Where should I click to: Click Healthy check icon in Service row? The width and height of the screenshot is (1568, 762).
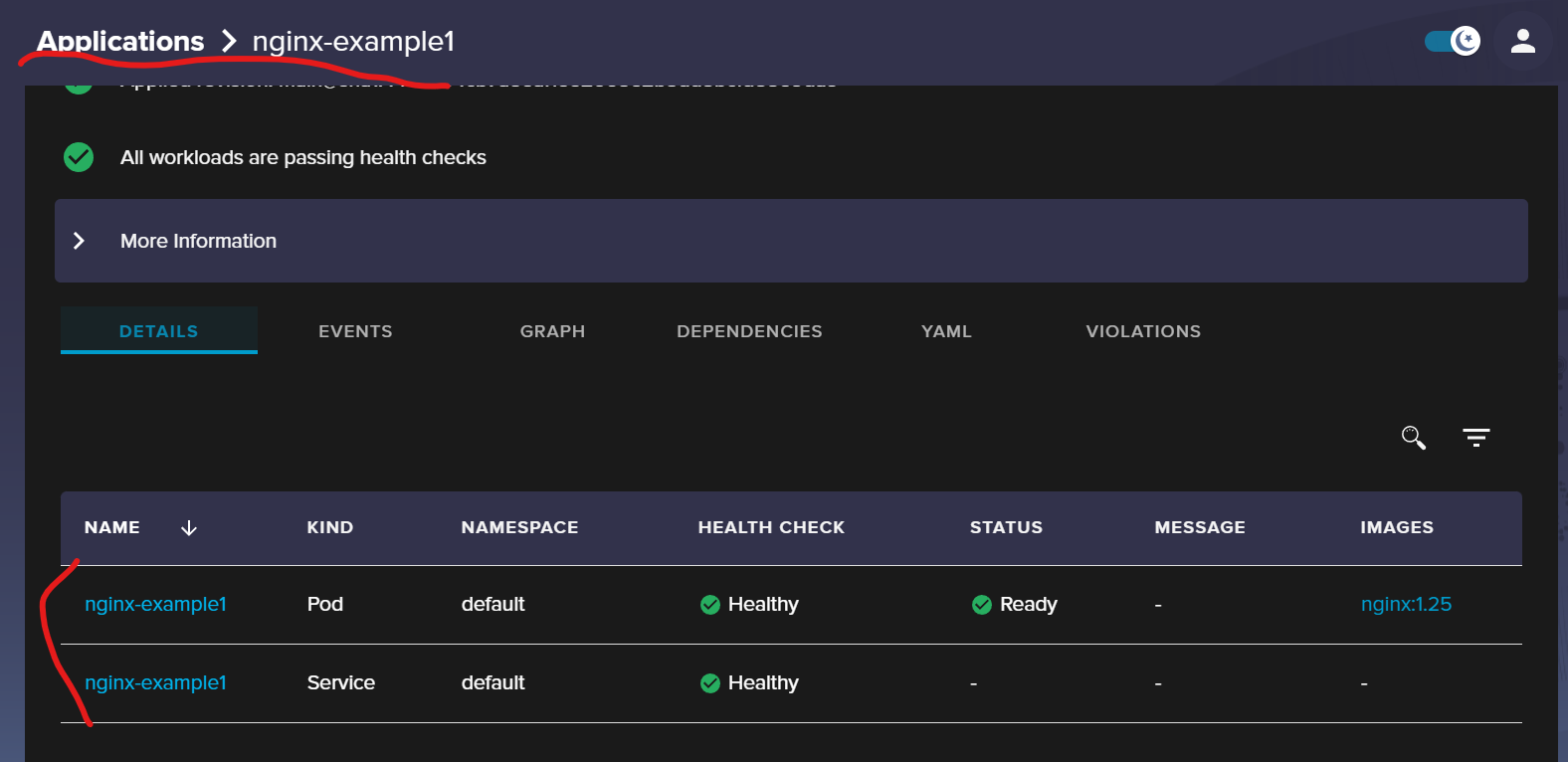click(x=710, y=683)
